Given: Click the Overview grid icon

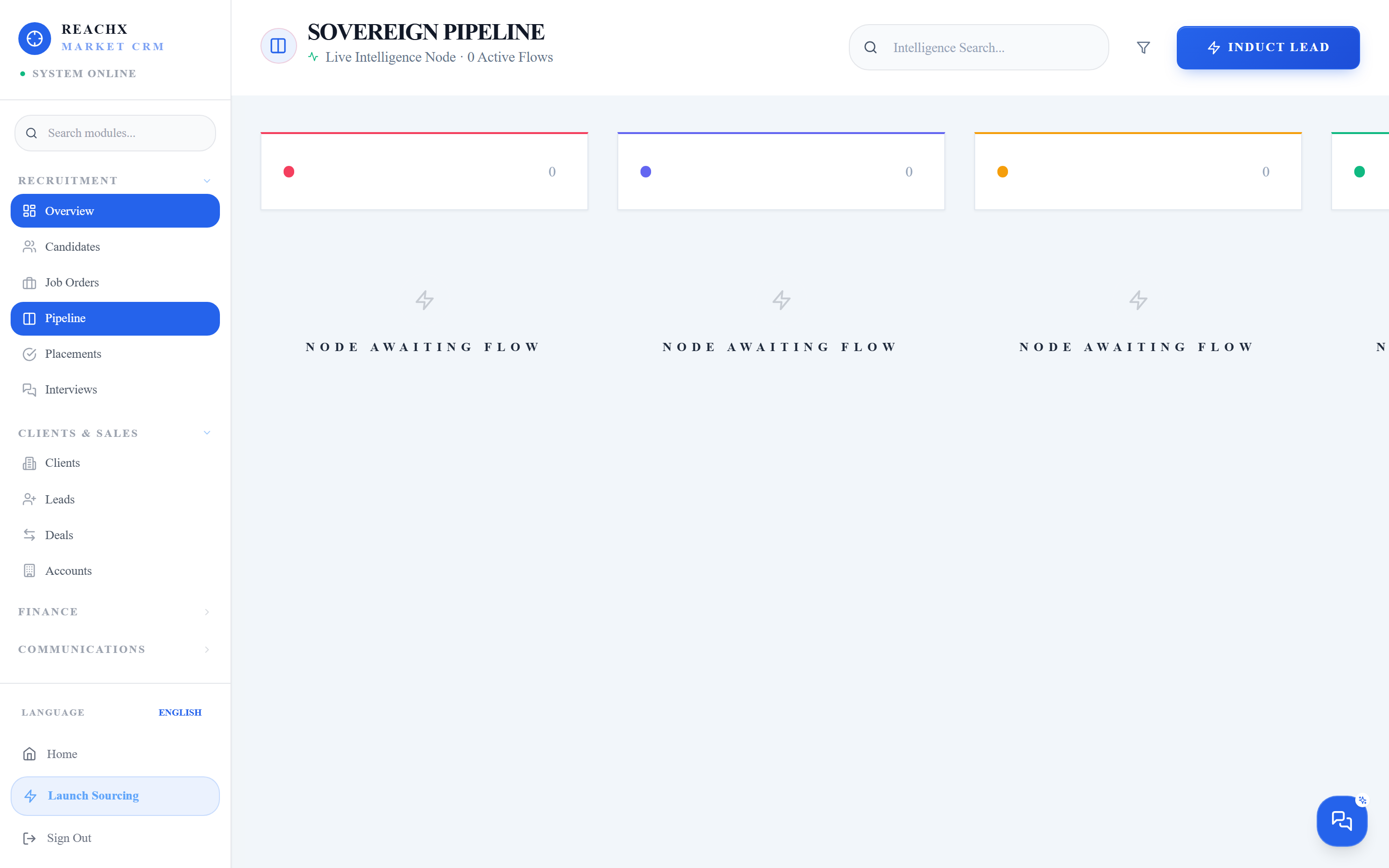Looking at the screenshot, I should point(29,211).
